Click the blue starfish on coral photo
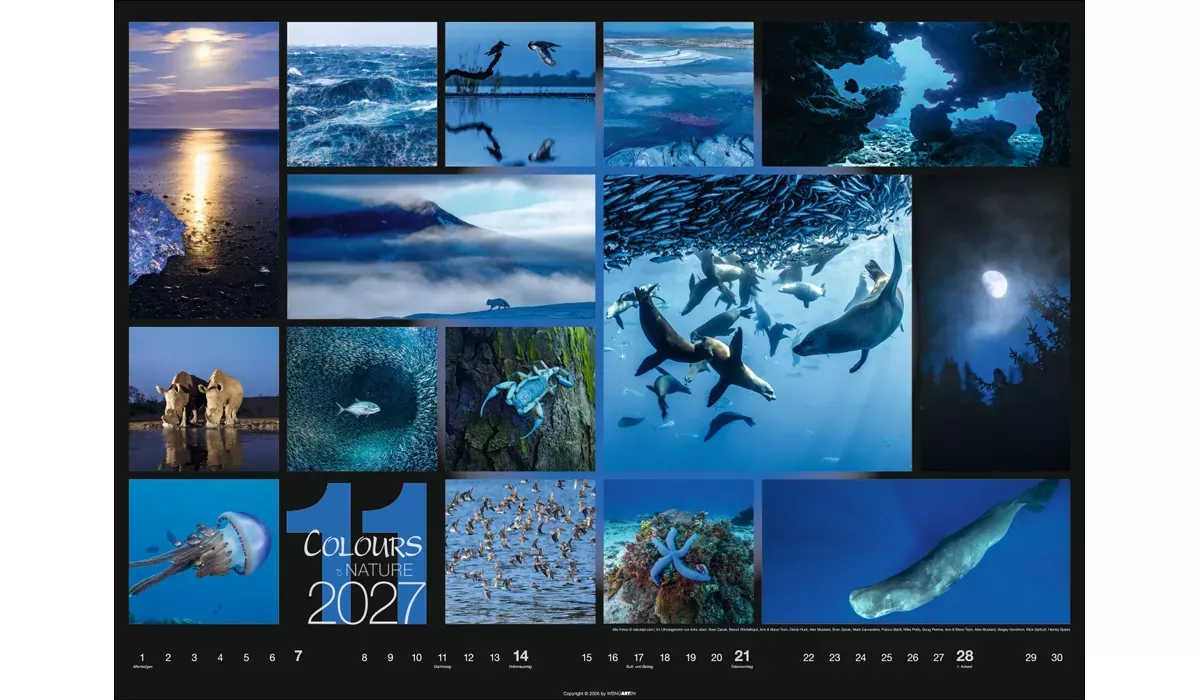Screen dimensions: 1200x700 [678, 551]
